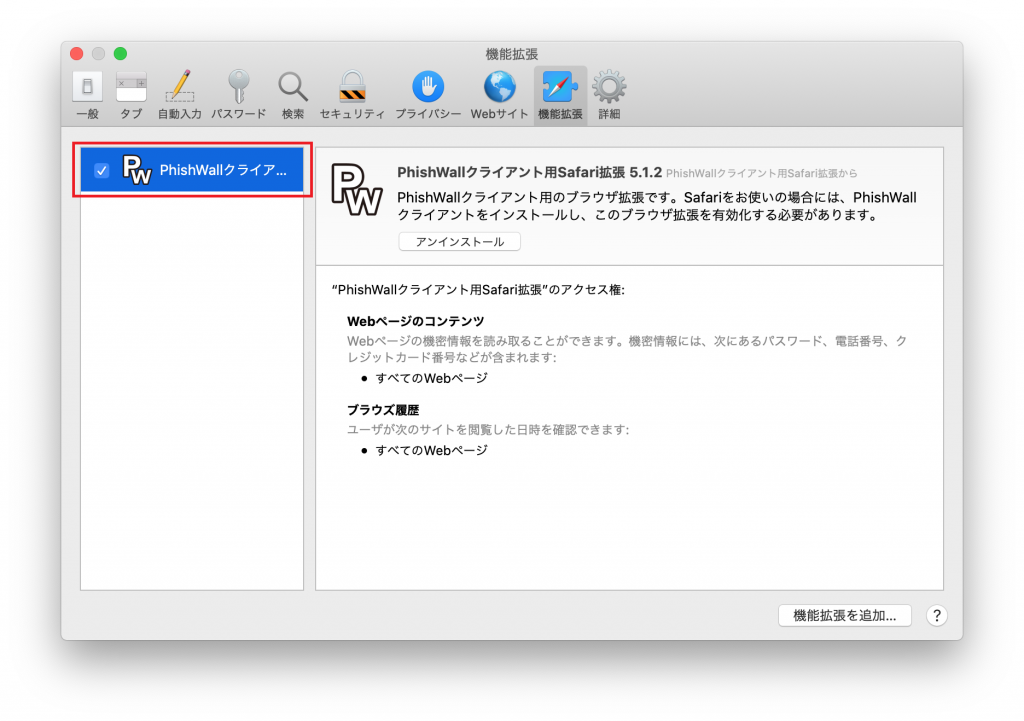Open the パスワード key icon pane
Viewport: 1024px width, 721px height.
click(x=238, y=95)
